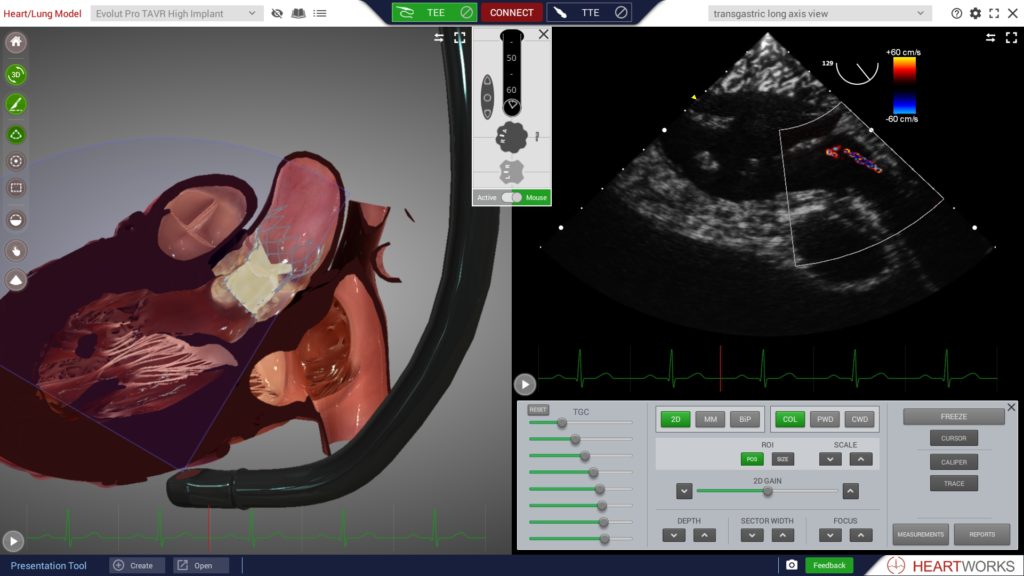Image resolution: width=1024 pixels, height=576 pixels.
Task: Enable the BiP biplane mode
Action: [x=745, y=419]
